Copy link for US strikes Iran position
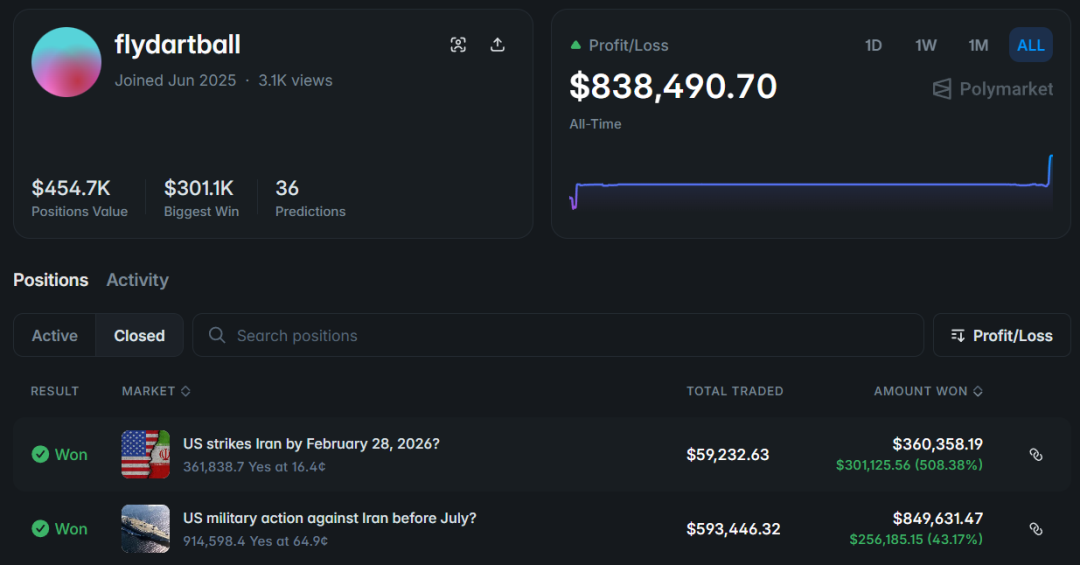The width and height of the screenshot is (1080, 565). [x=1036, y=455]
